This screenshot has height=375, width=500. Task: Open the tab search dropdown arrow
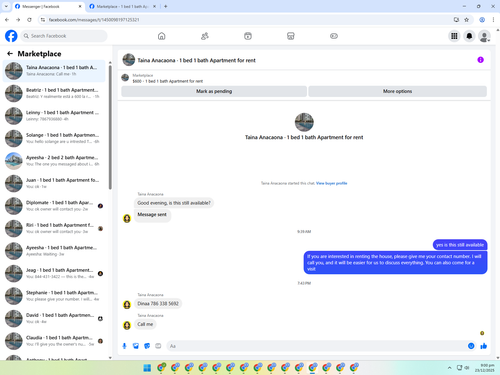6,6
